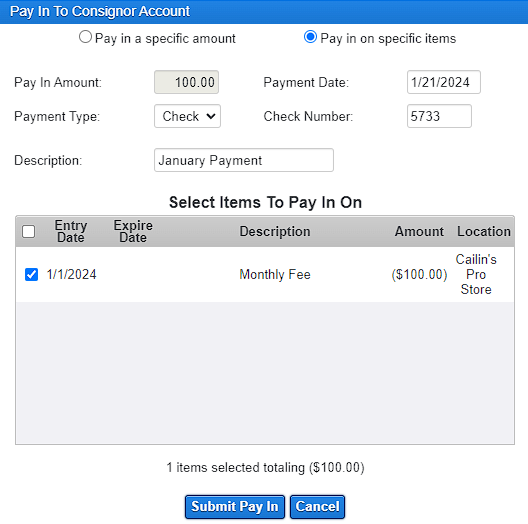Click the Description column header
Screen dimensions: 528x524
click(x=275, y=231)
